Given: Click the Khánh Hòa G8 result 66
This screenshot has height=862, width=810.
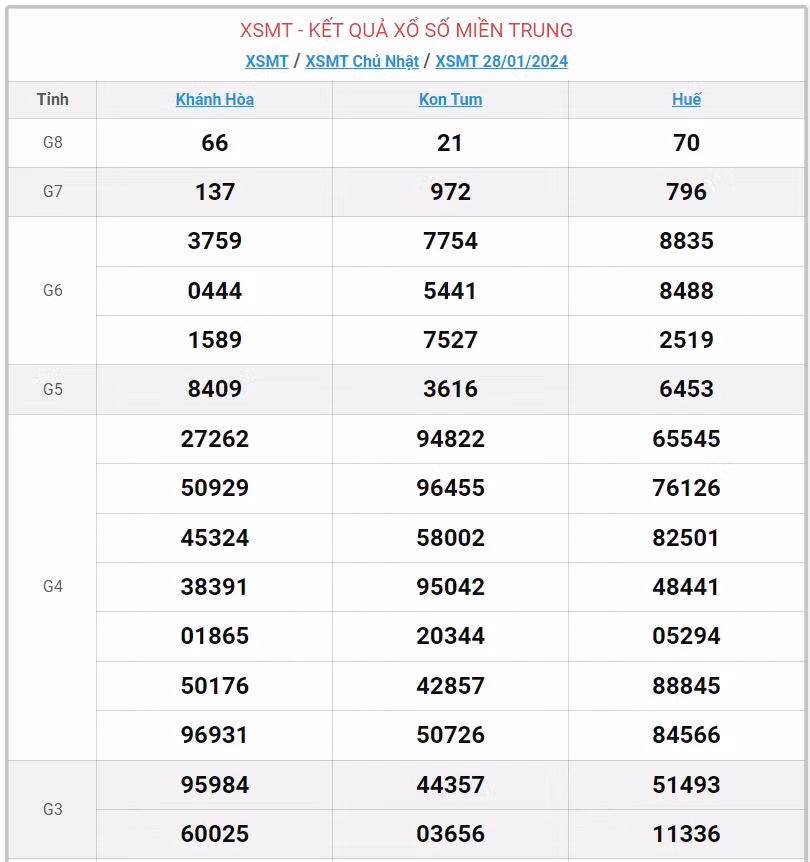Looking at the screenshot, I should point(215,143).
